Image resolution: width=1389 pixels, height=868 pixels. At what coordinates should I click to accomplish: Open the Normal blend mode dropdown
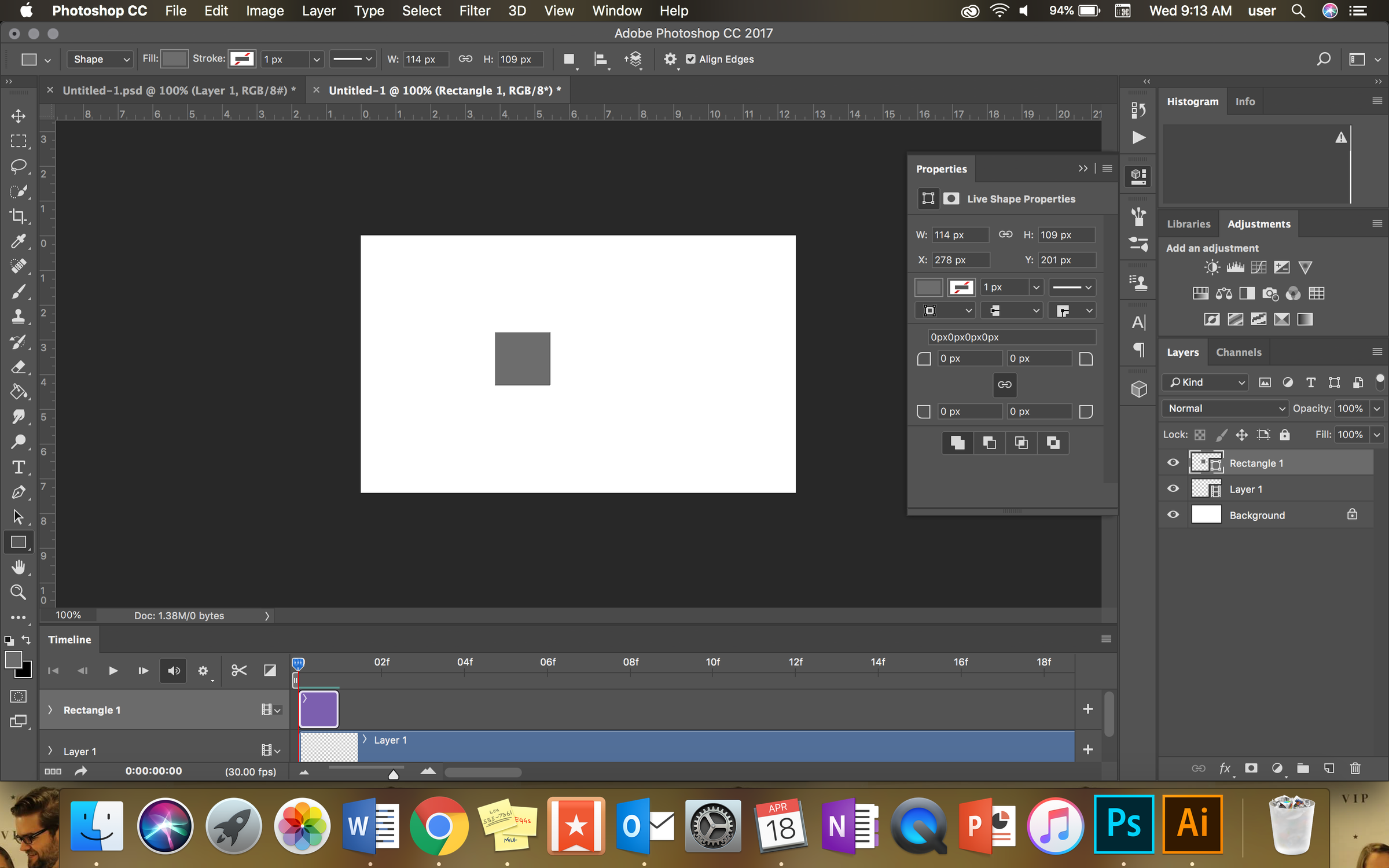tap(1225, 408)
